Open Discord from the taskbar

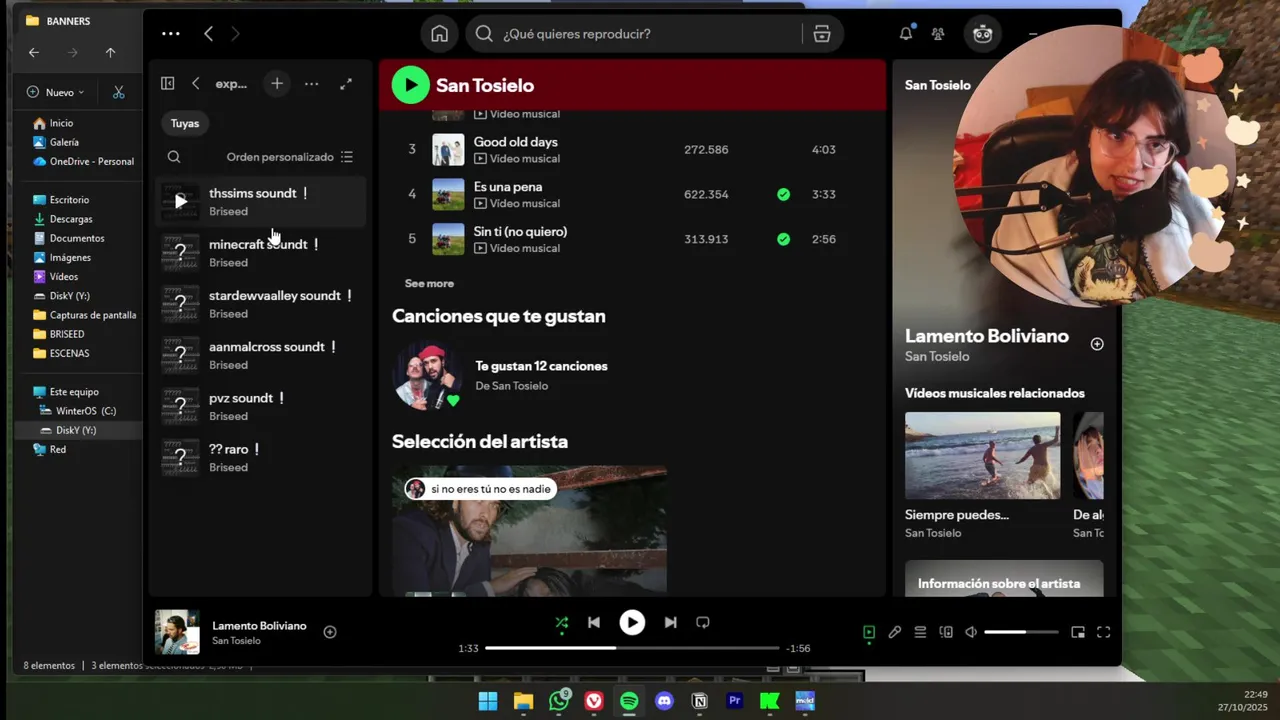[664, 701]
